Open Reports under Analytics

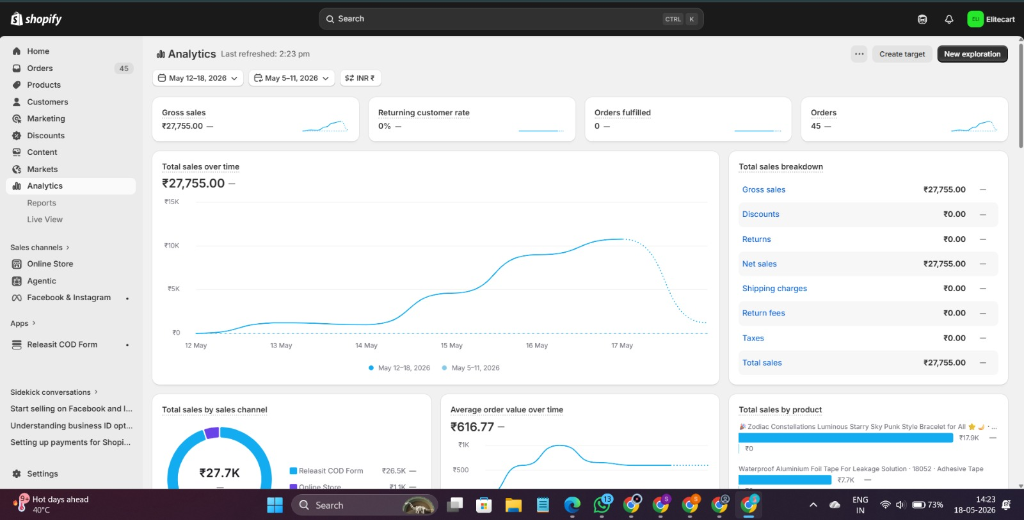pyautogui.click(x=41, y=203)
